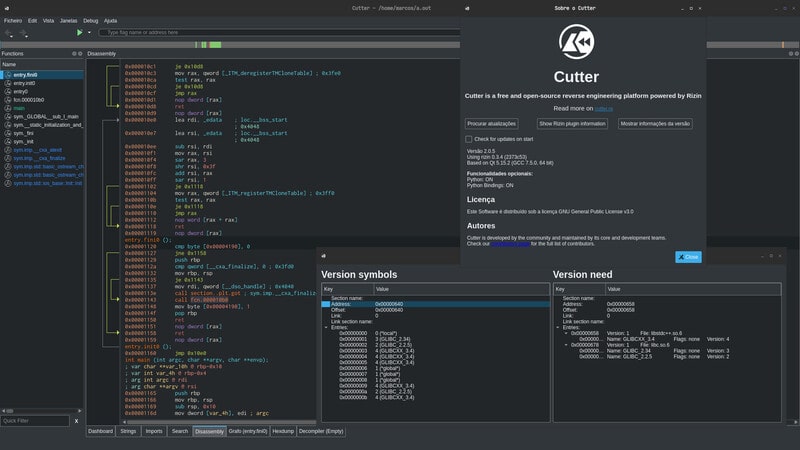Click the function icon beside sym._fini
This screenshot has height=450, width=800.
[x=8, y=133]
